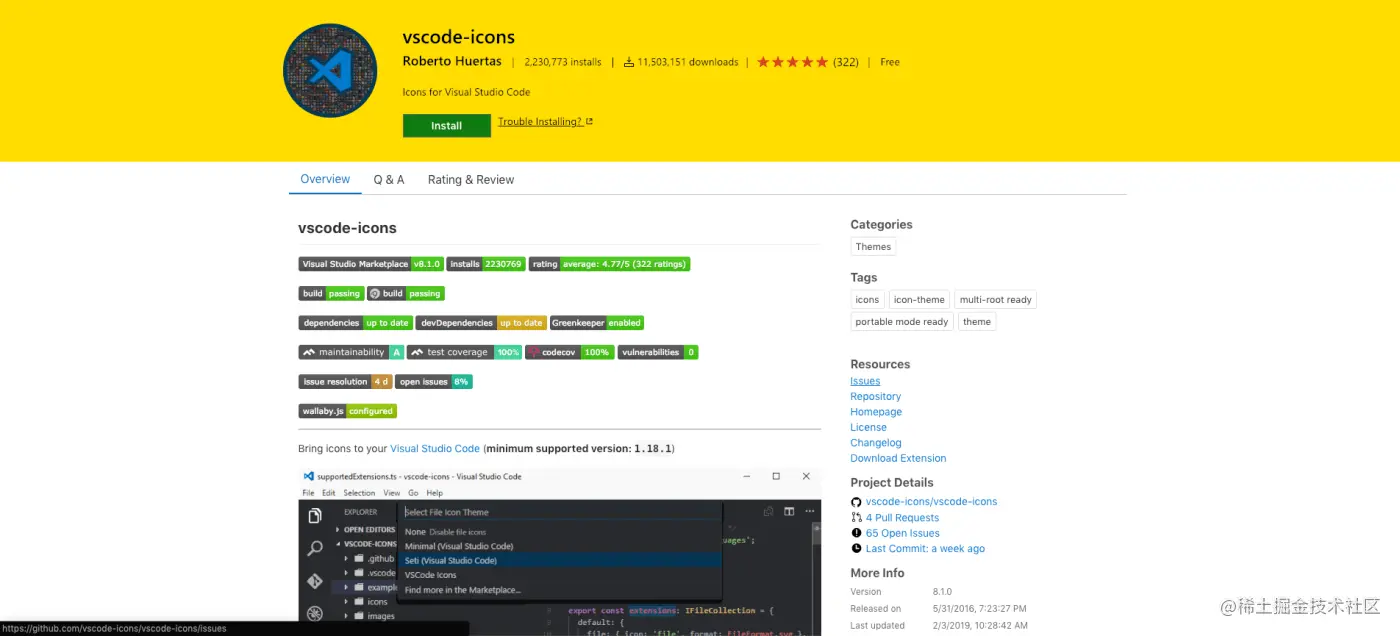1400x636 pixels.
Task: Click the Explorer files icon in VS Code preview
Action: (315, 516)
